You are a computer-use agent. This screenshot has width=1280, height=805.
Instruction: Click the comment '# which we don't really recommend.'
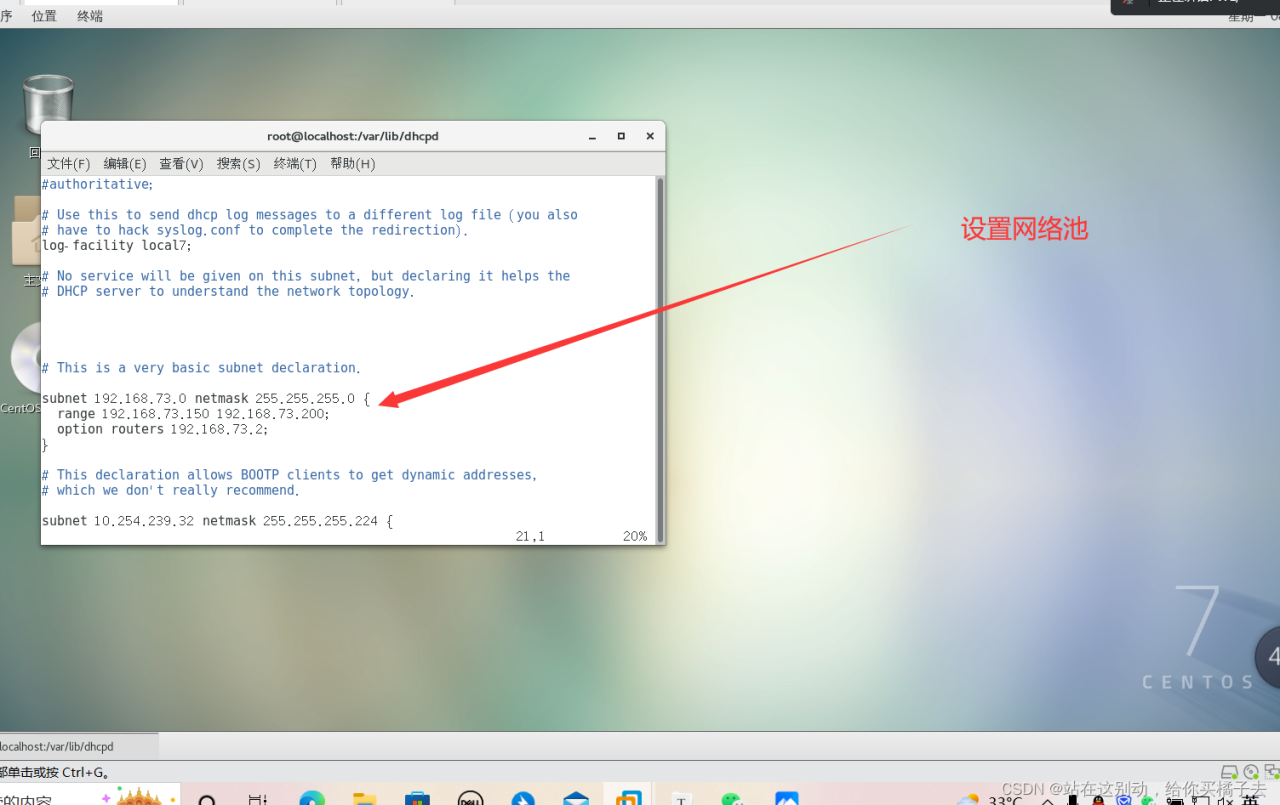coord(171,490)
